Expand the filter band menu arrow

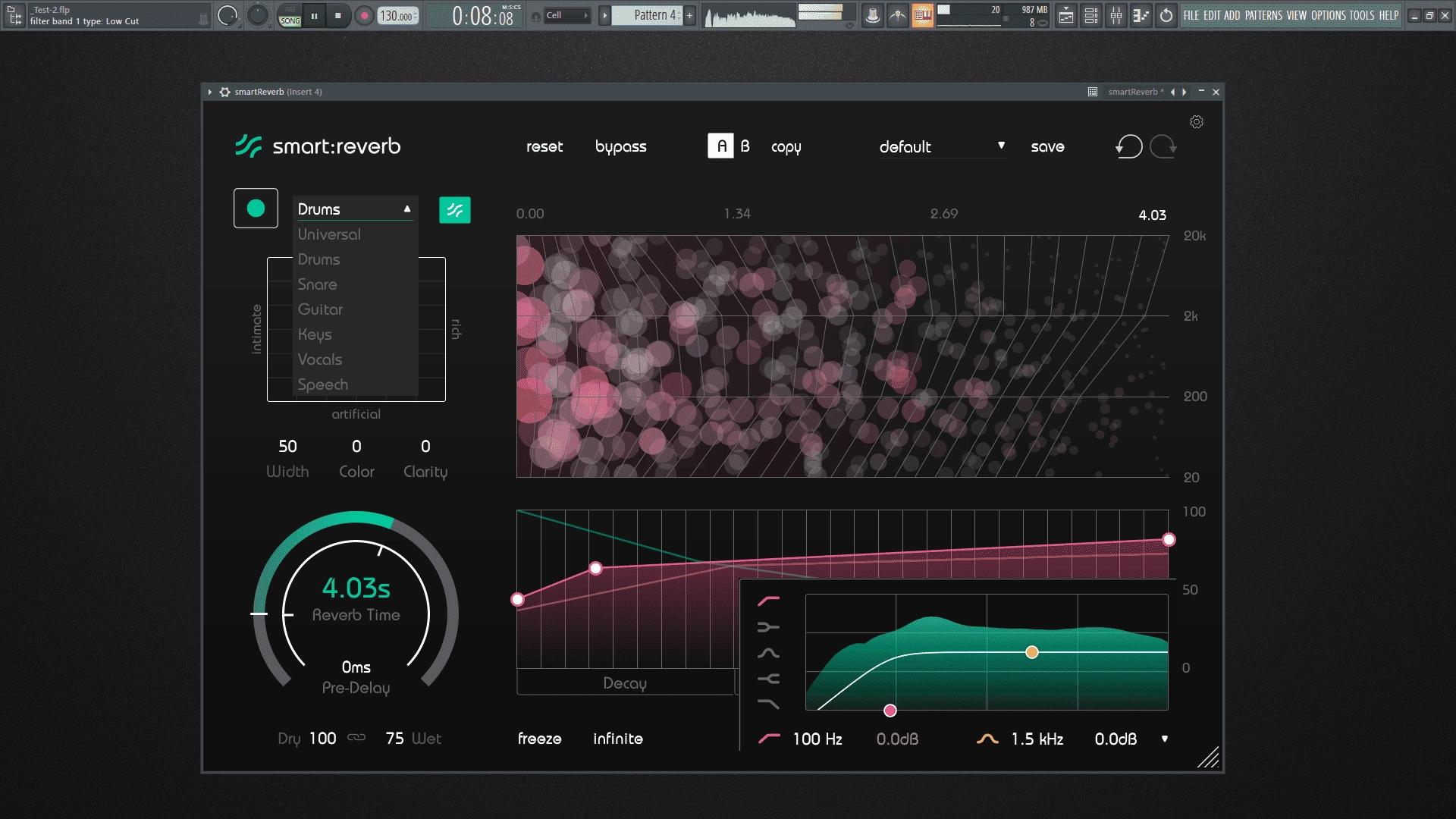[x=1165, y=739]
